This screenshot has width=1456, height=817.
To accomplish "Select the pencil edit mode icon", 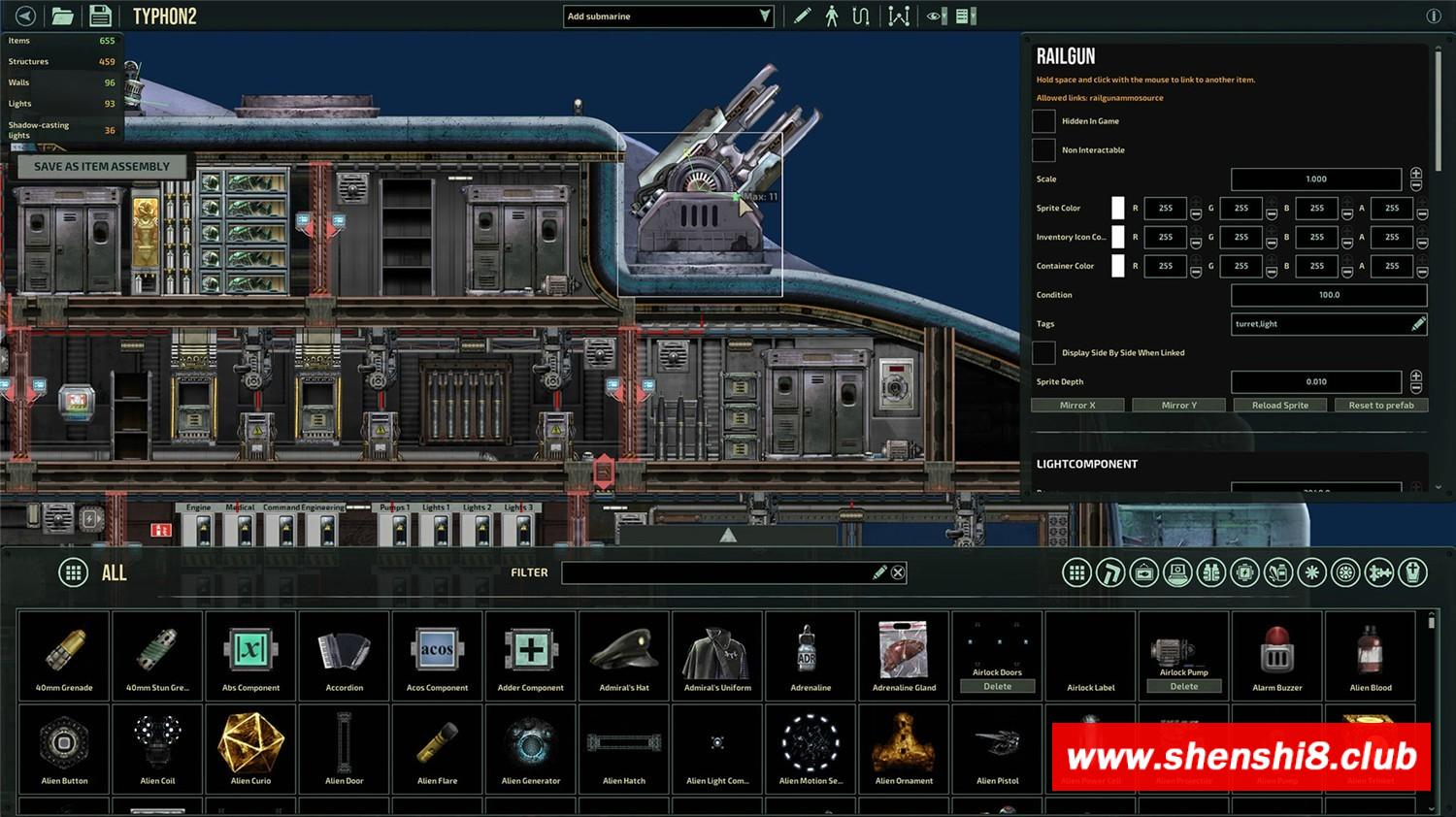I will 802,16.
